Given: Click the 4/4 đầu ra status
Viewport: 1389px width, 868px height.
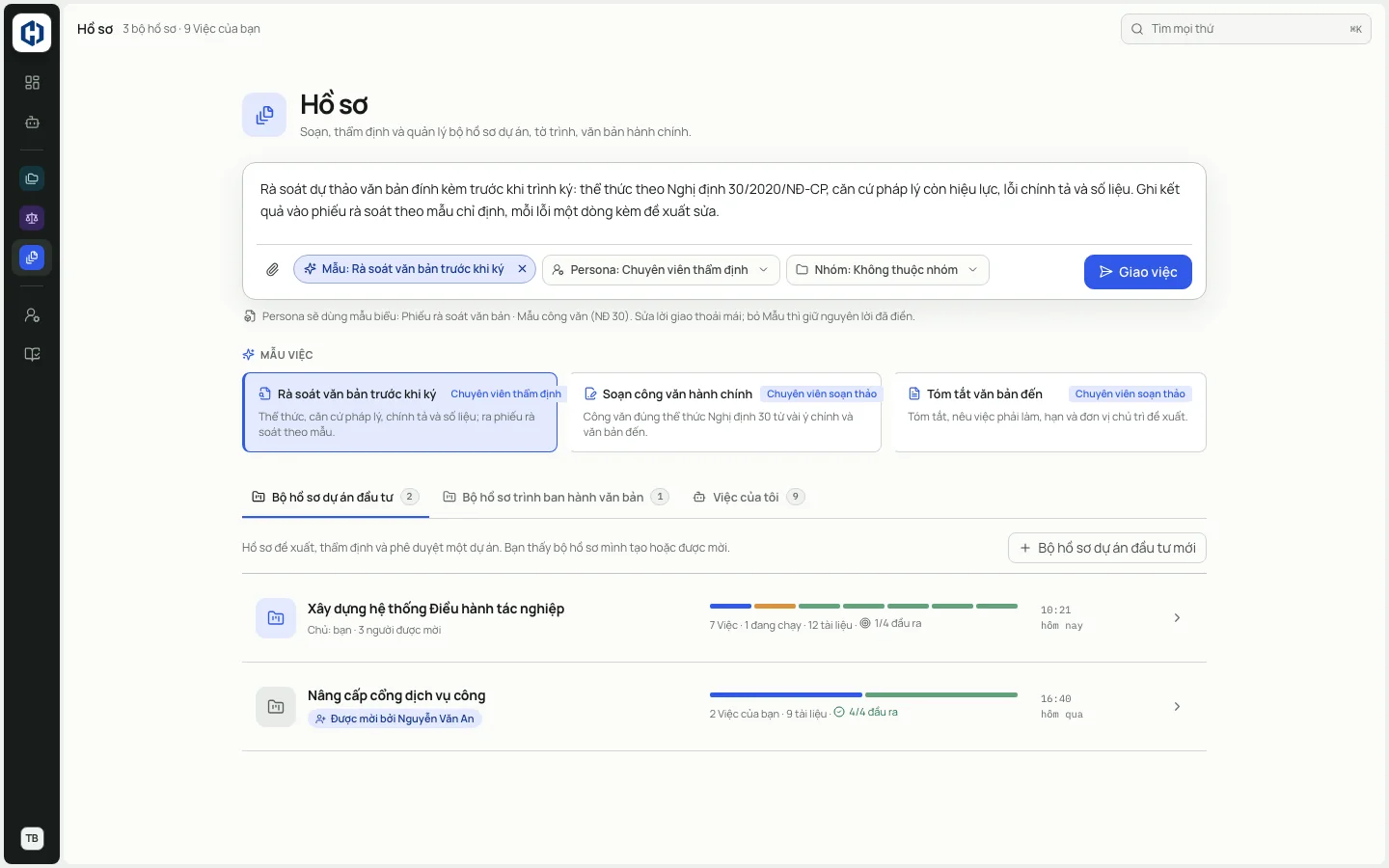Looking at the screenshot, I should tap(865, 713).
